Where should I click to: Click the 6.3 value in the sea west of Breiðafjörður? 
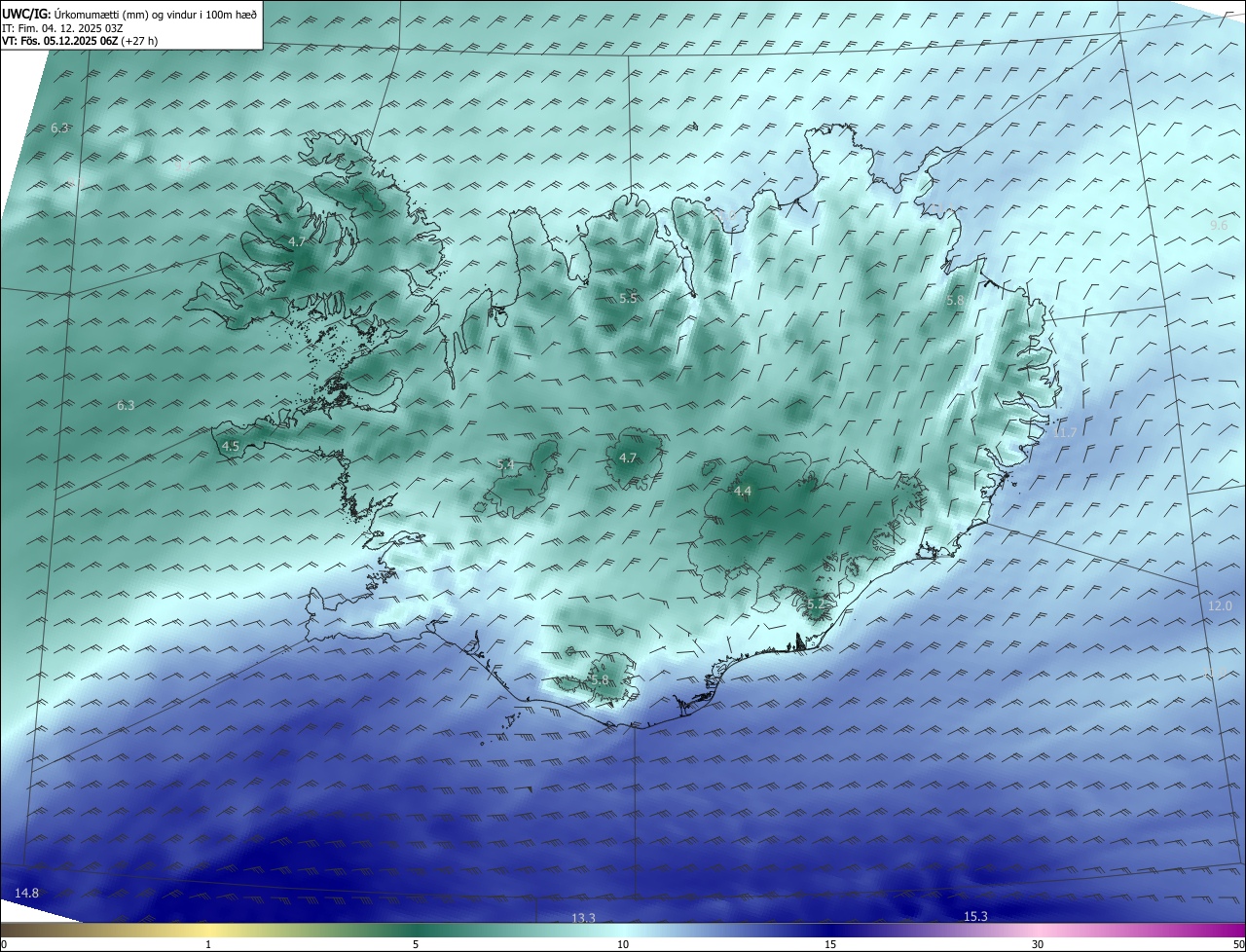(x=126, y=405)
